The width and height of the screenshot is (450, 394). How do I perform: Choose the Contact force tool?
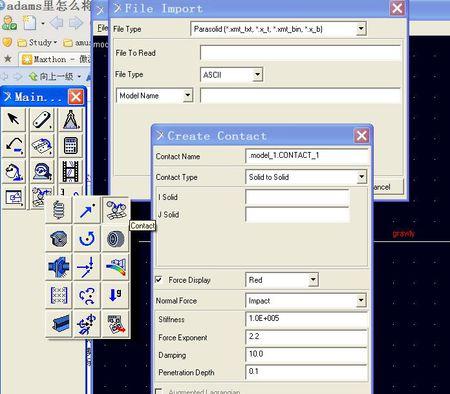pos(115,210)
